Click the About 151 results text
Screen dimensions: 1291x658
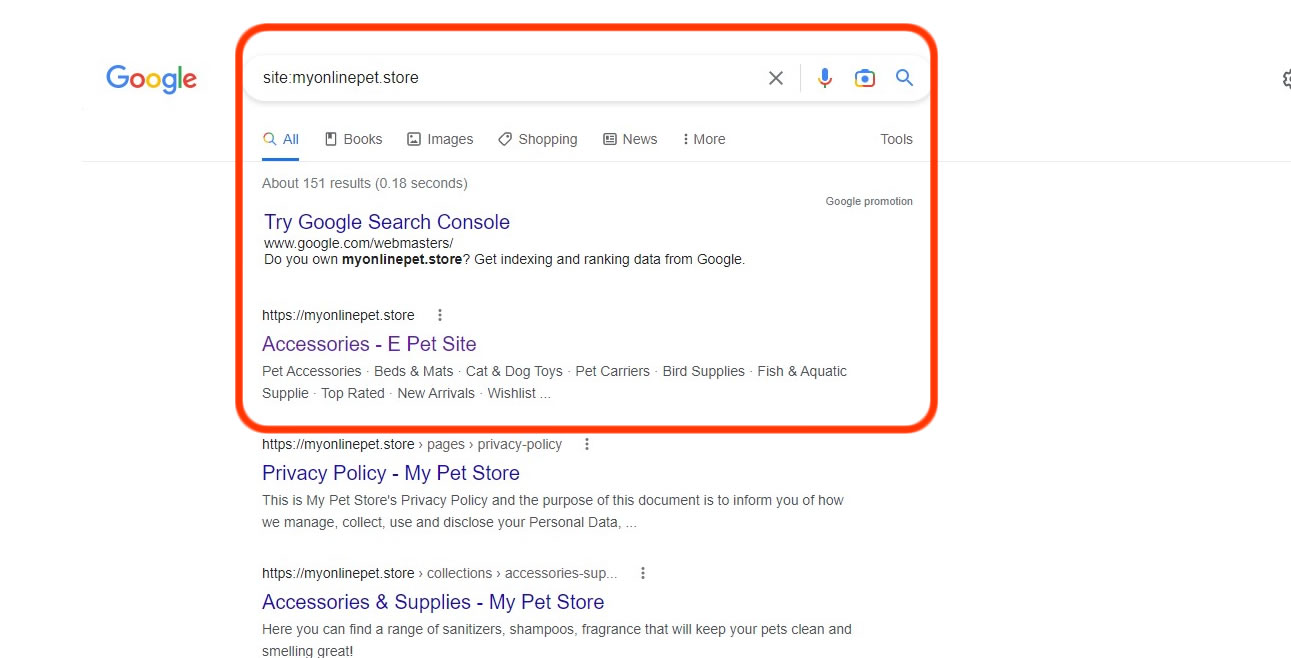point(365,183)
